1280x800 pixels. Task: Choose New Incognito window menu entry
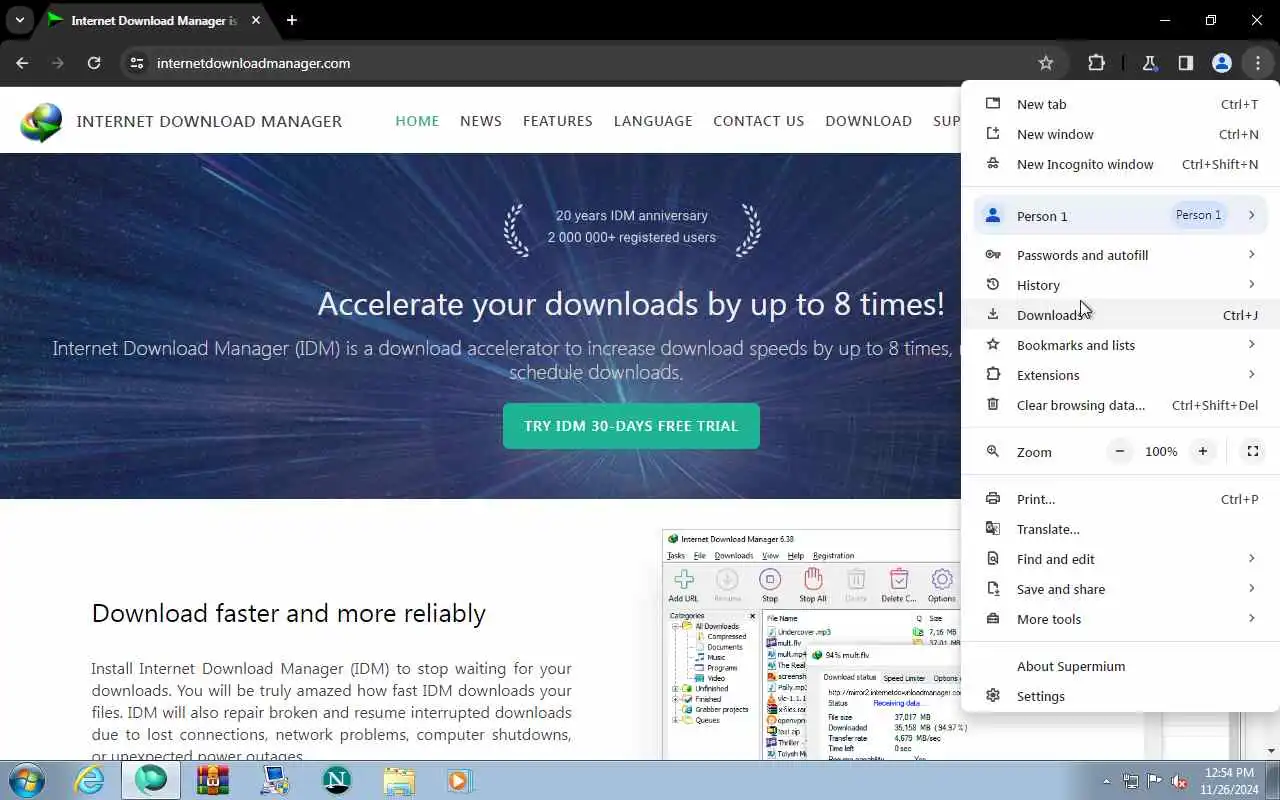1120,164
